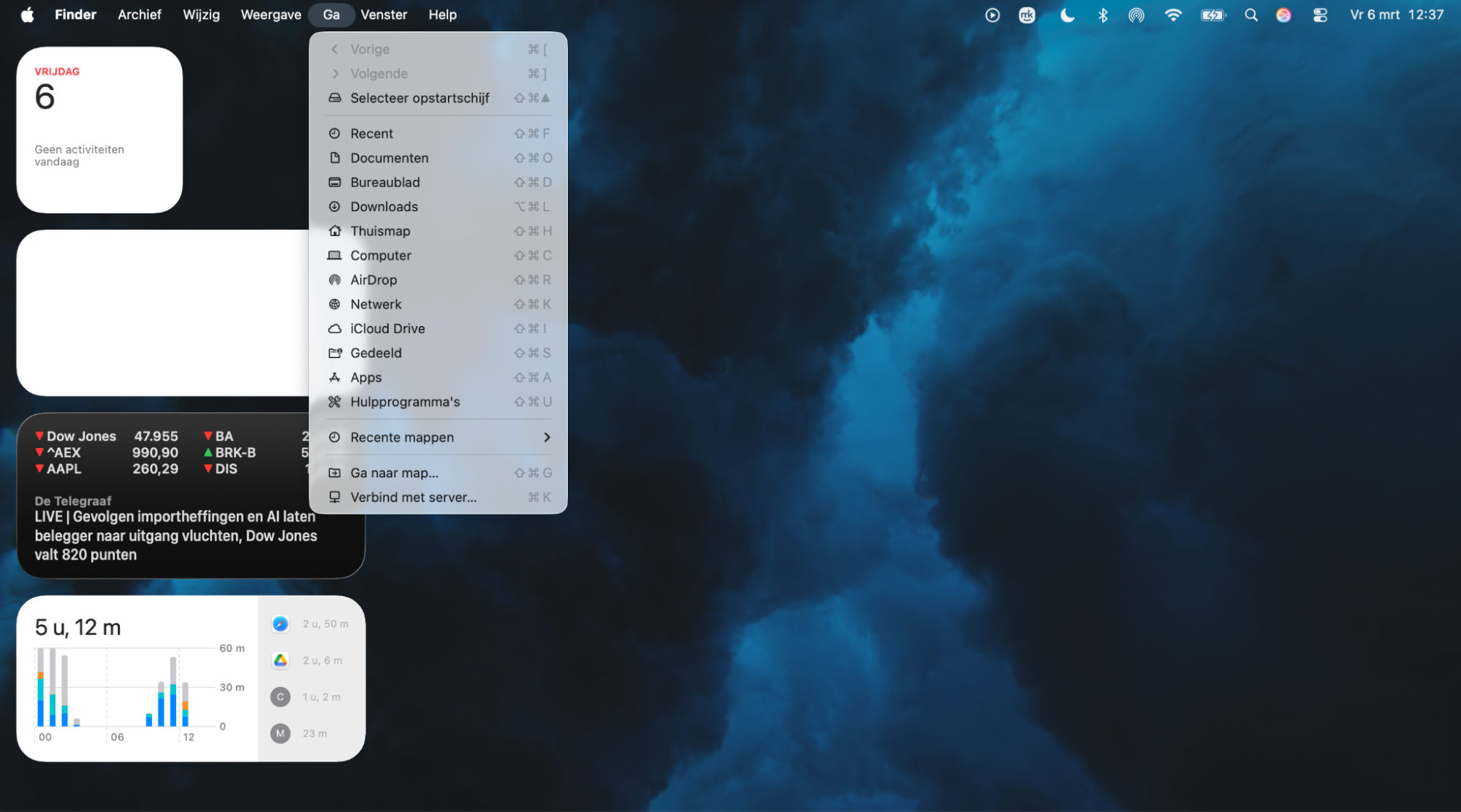Click Ga naar map… option
This screenshot has height=812, width=1461.
[x=394, y=473]
